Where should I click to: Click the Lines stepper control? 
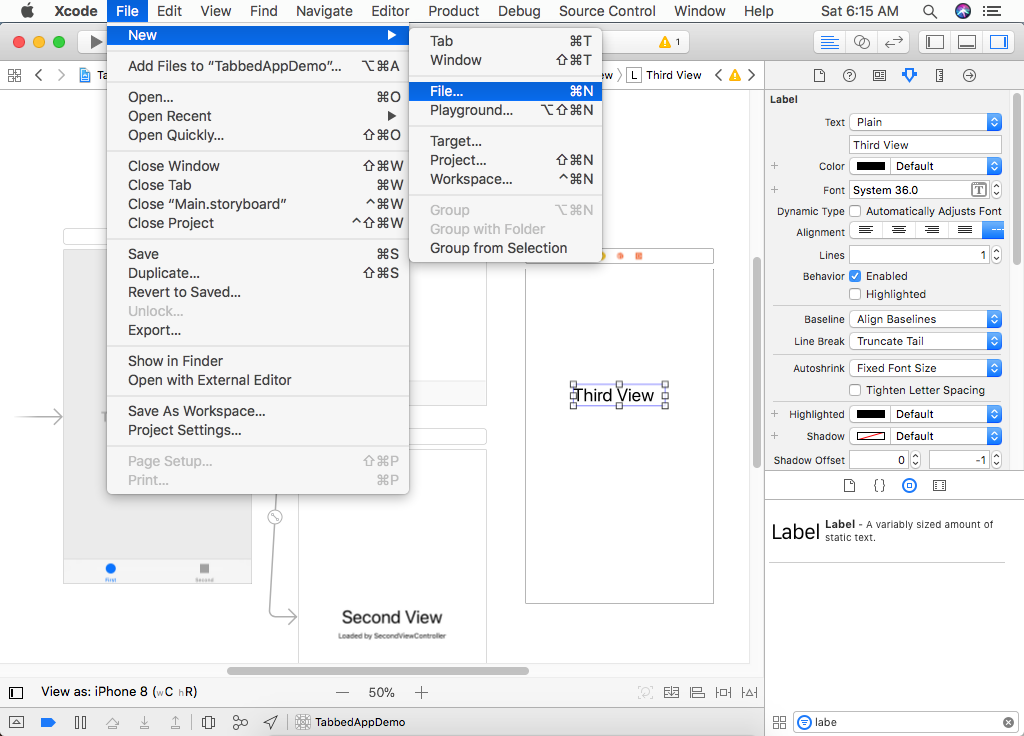click(x=996, y=255)
